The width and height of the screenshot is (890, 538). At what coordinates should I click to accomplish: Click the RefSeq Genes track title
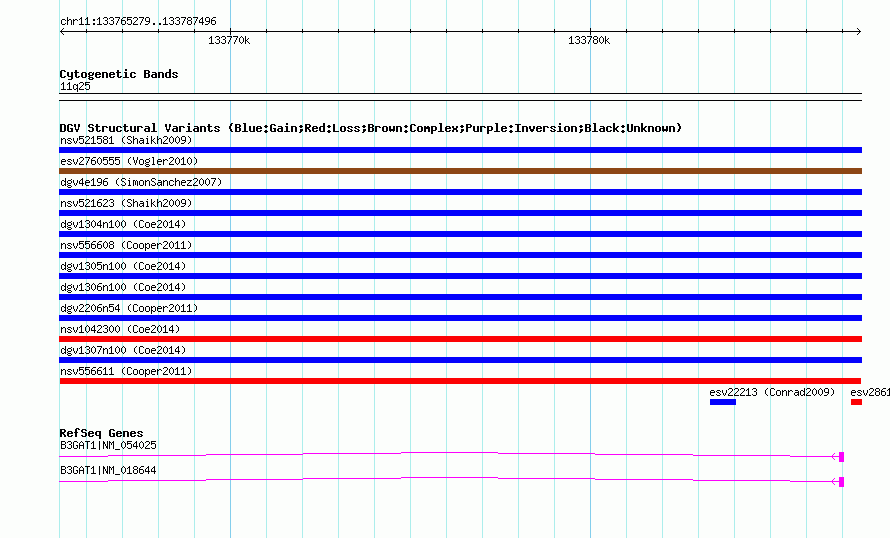pyautogui.click(x=101, y=433)
